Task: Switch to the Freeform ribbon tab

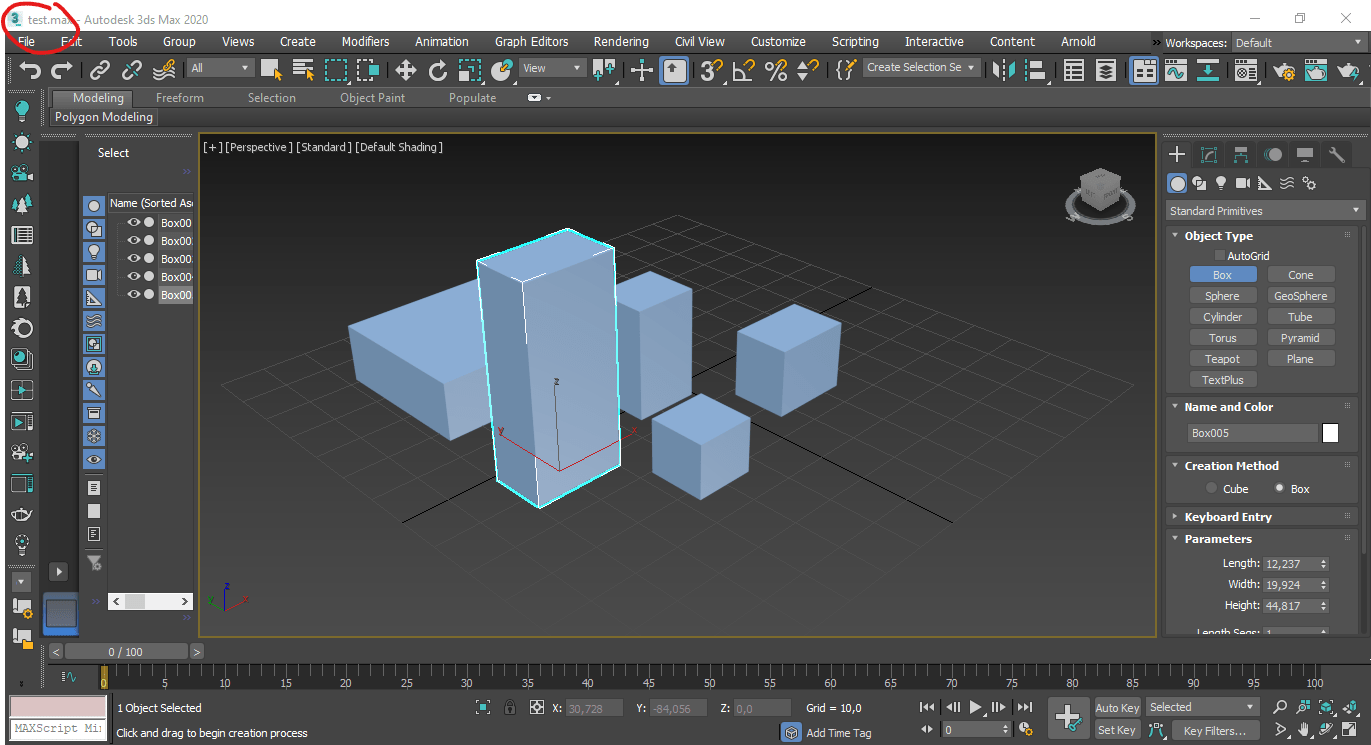Action: click(x=180, y=98)
